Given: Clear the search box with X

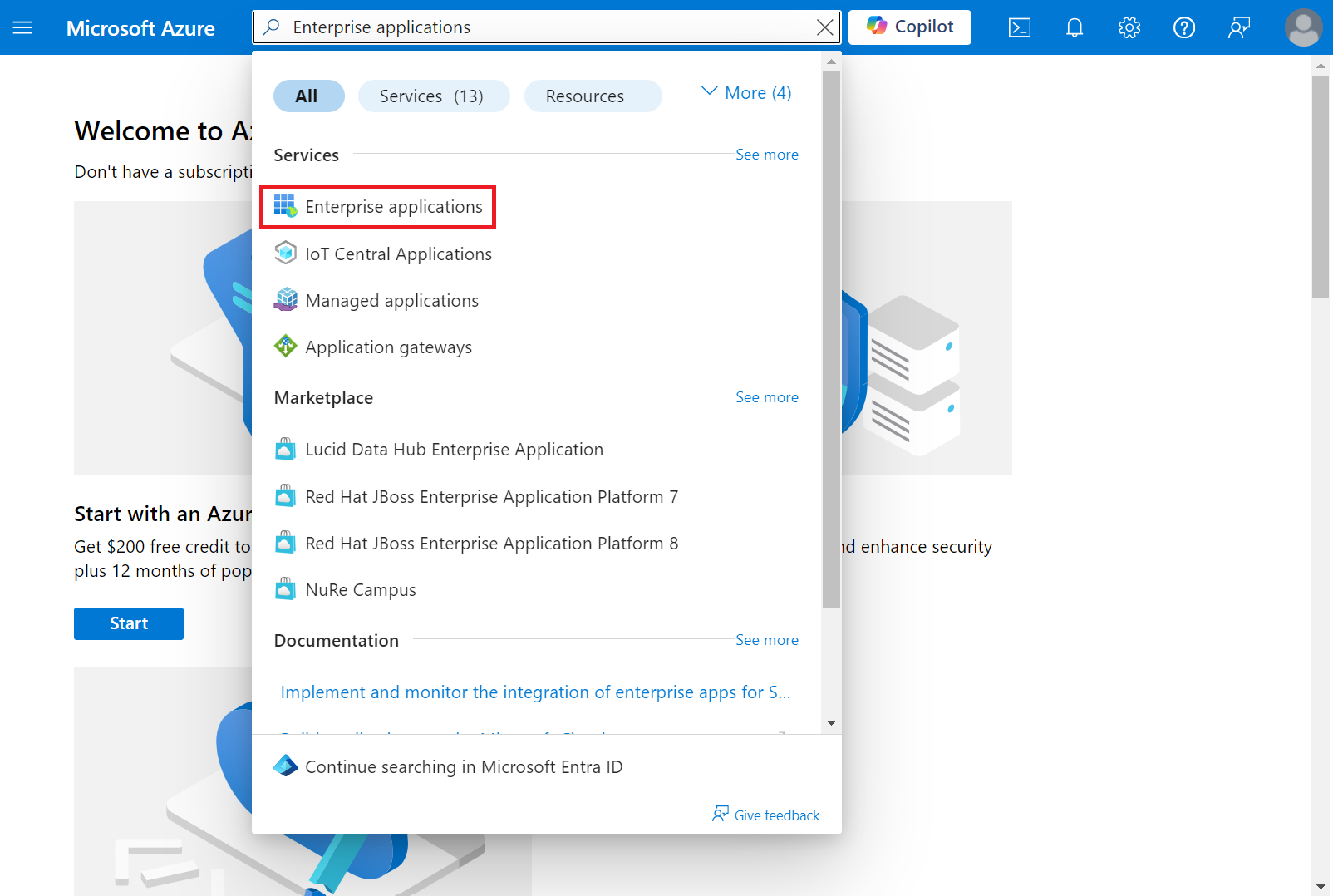Looking at the screenshot, I should pos(824,27).
